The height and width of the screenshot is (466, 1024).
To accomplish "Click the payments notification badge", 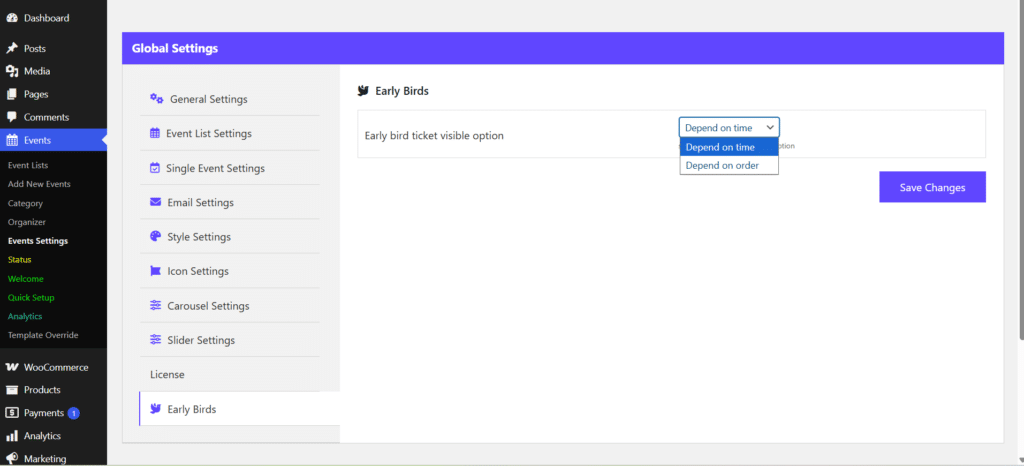I will click(74, 413).
